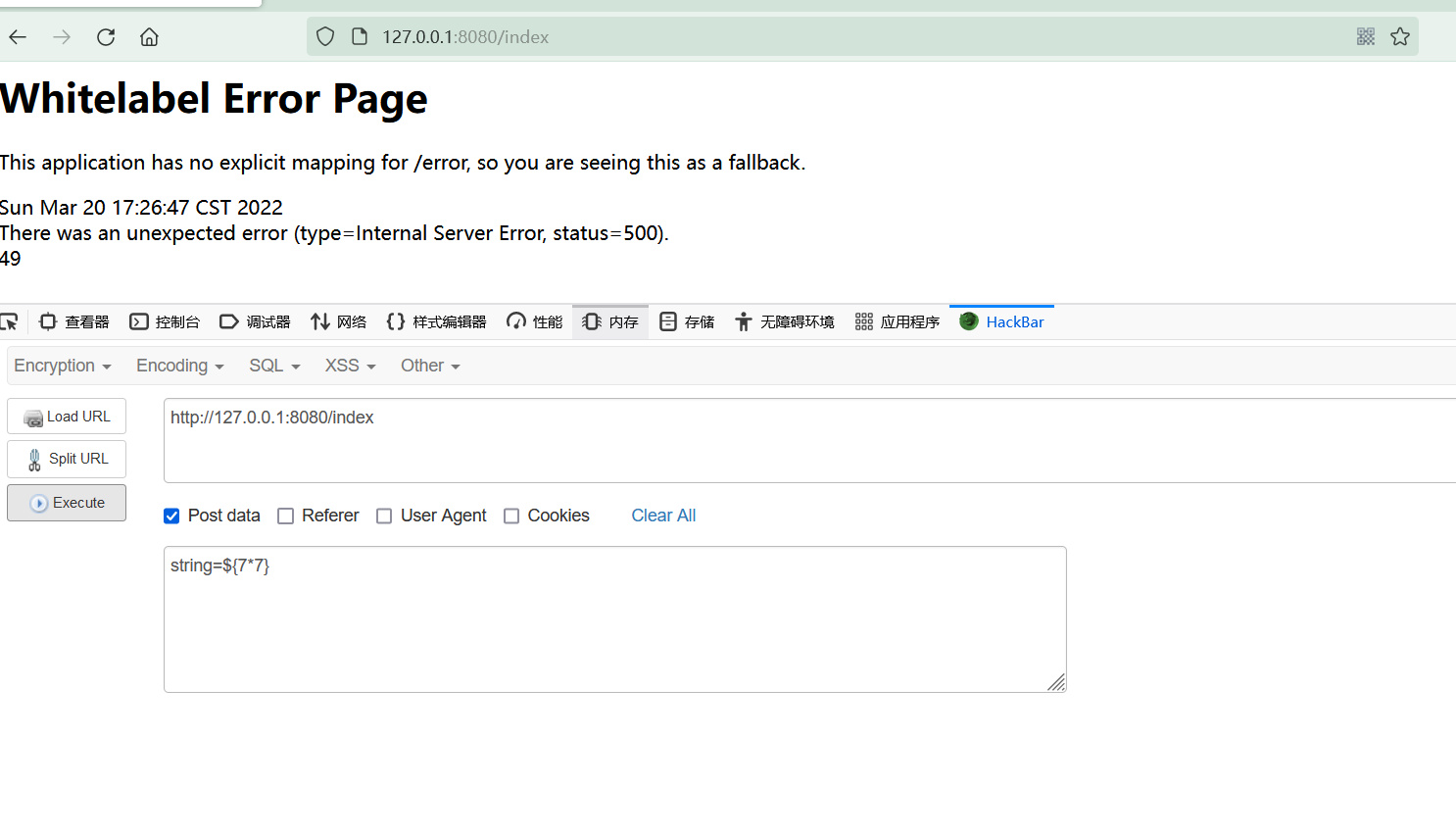Viewport: 1456px width, 836px height.
Task: Expand the Encryption dropdown menu
Action: point(63,366)
